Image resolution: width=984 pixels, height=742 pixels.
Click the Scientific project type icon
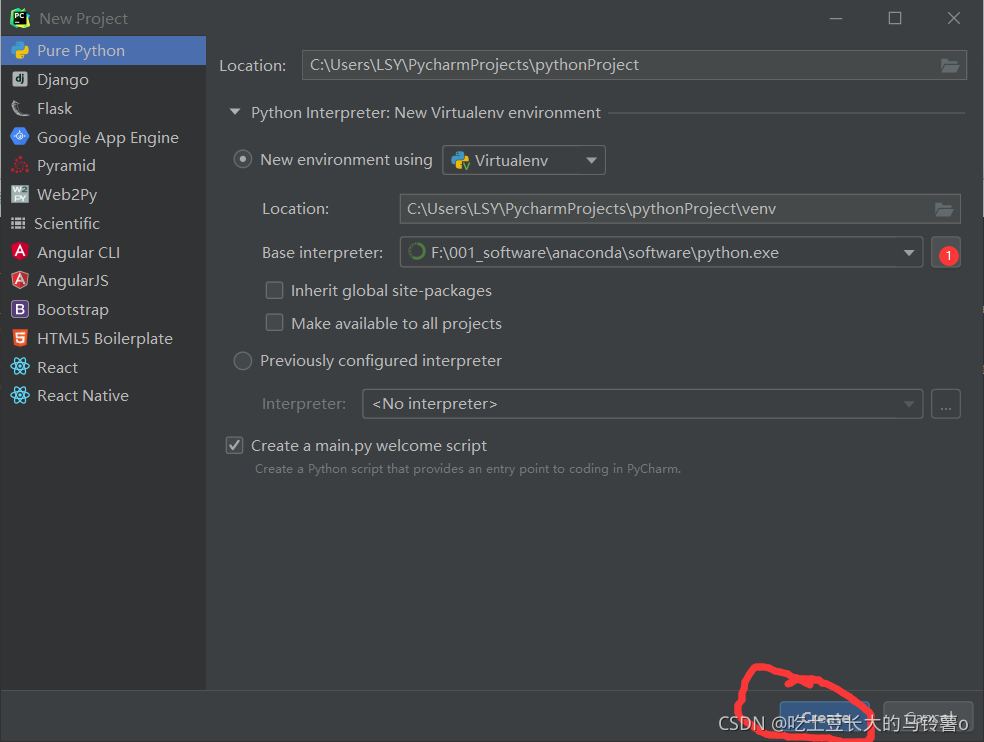pos(21,223)
